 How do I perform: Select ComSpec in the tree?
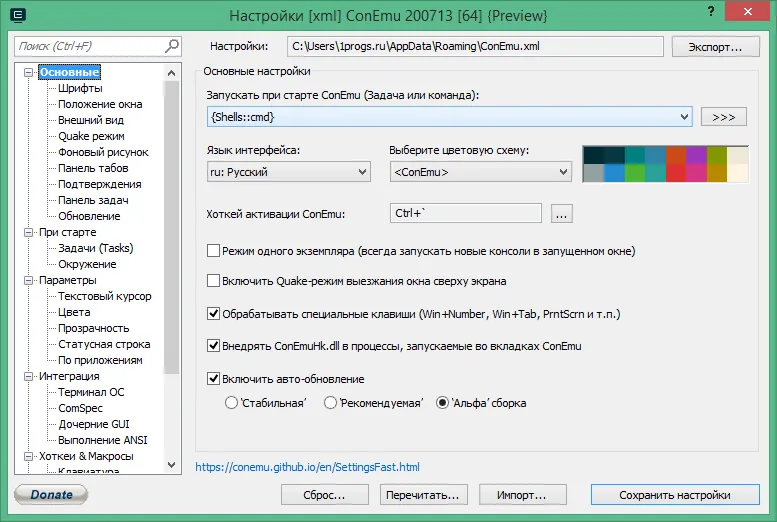(80, 408)
